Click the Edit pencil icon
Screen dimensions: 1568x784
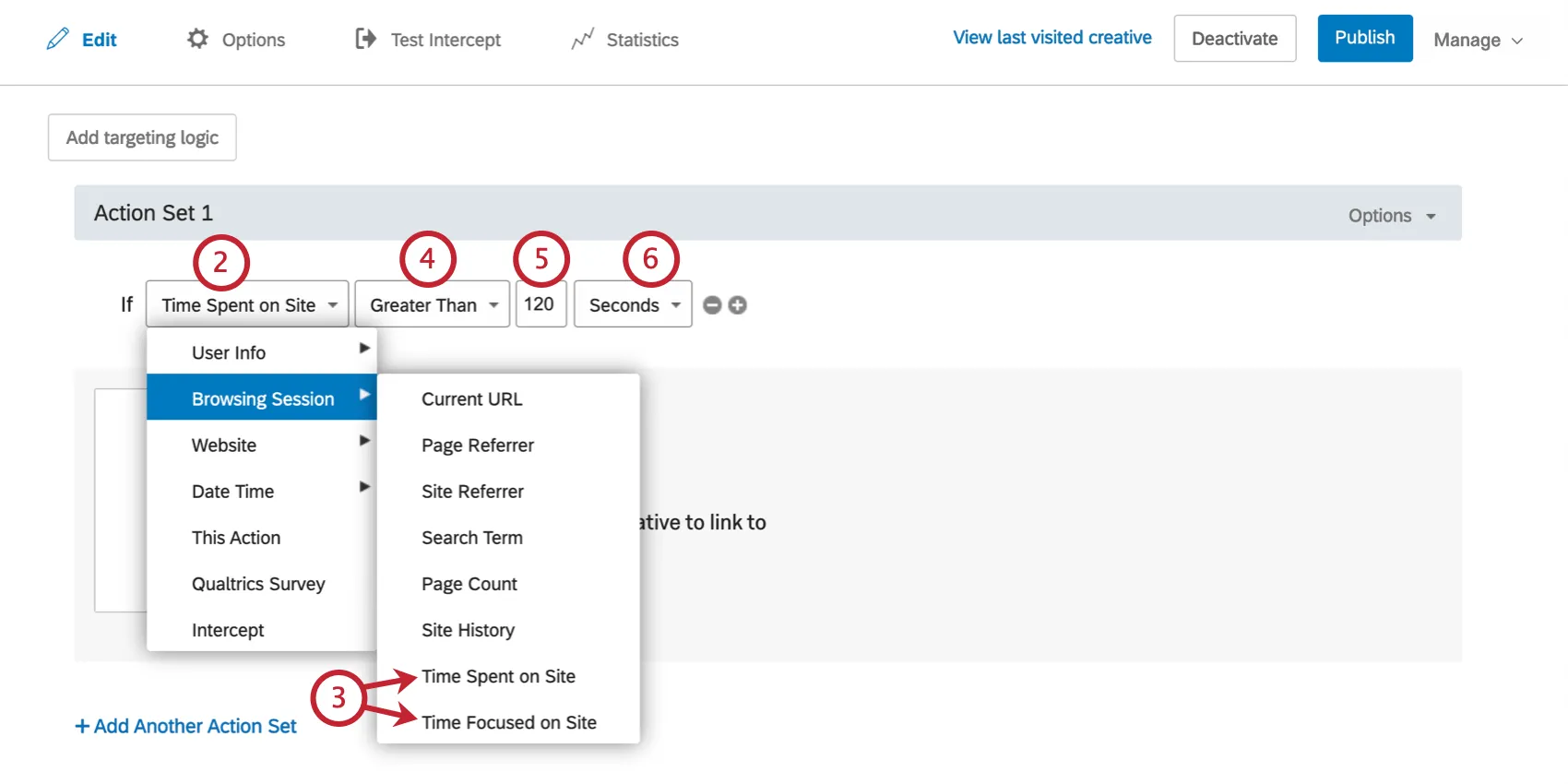[58, 39]
